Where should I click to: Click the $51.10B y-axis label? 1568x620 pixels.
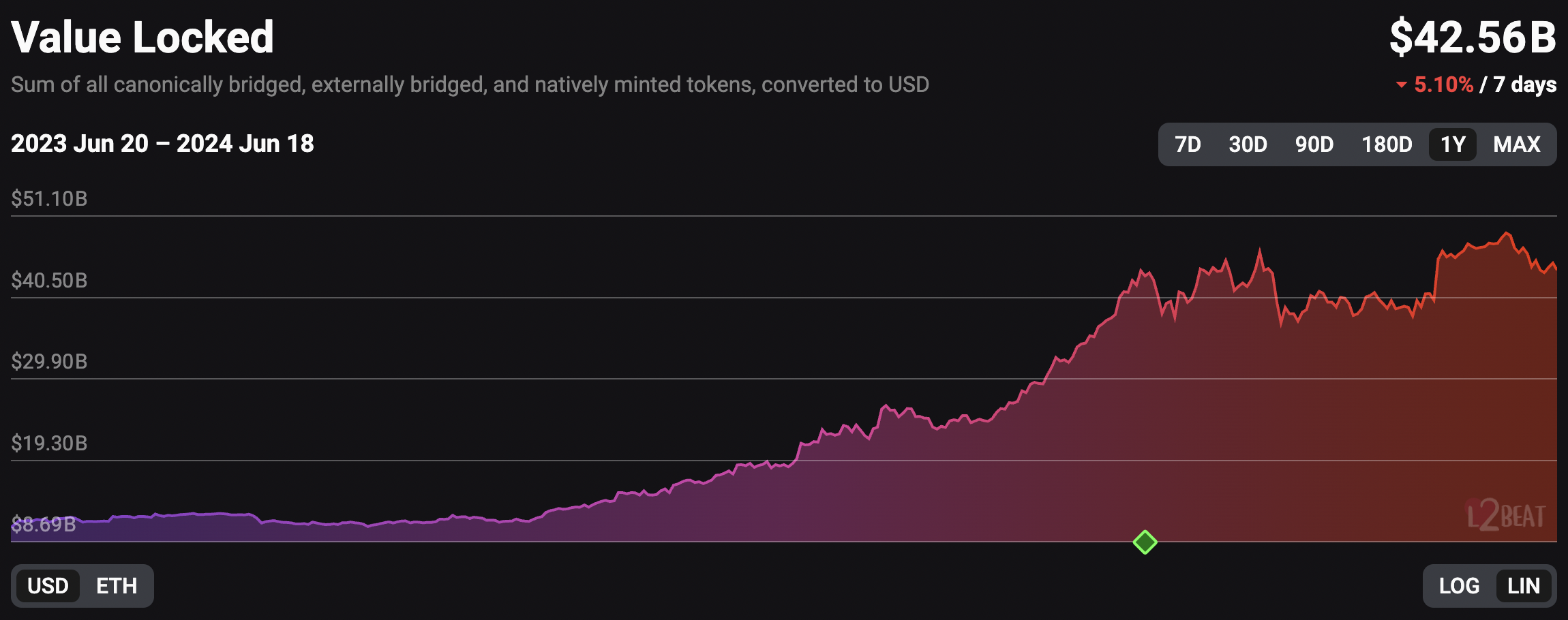pos(49,199)
